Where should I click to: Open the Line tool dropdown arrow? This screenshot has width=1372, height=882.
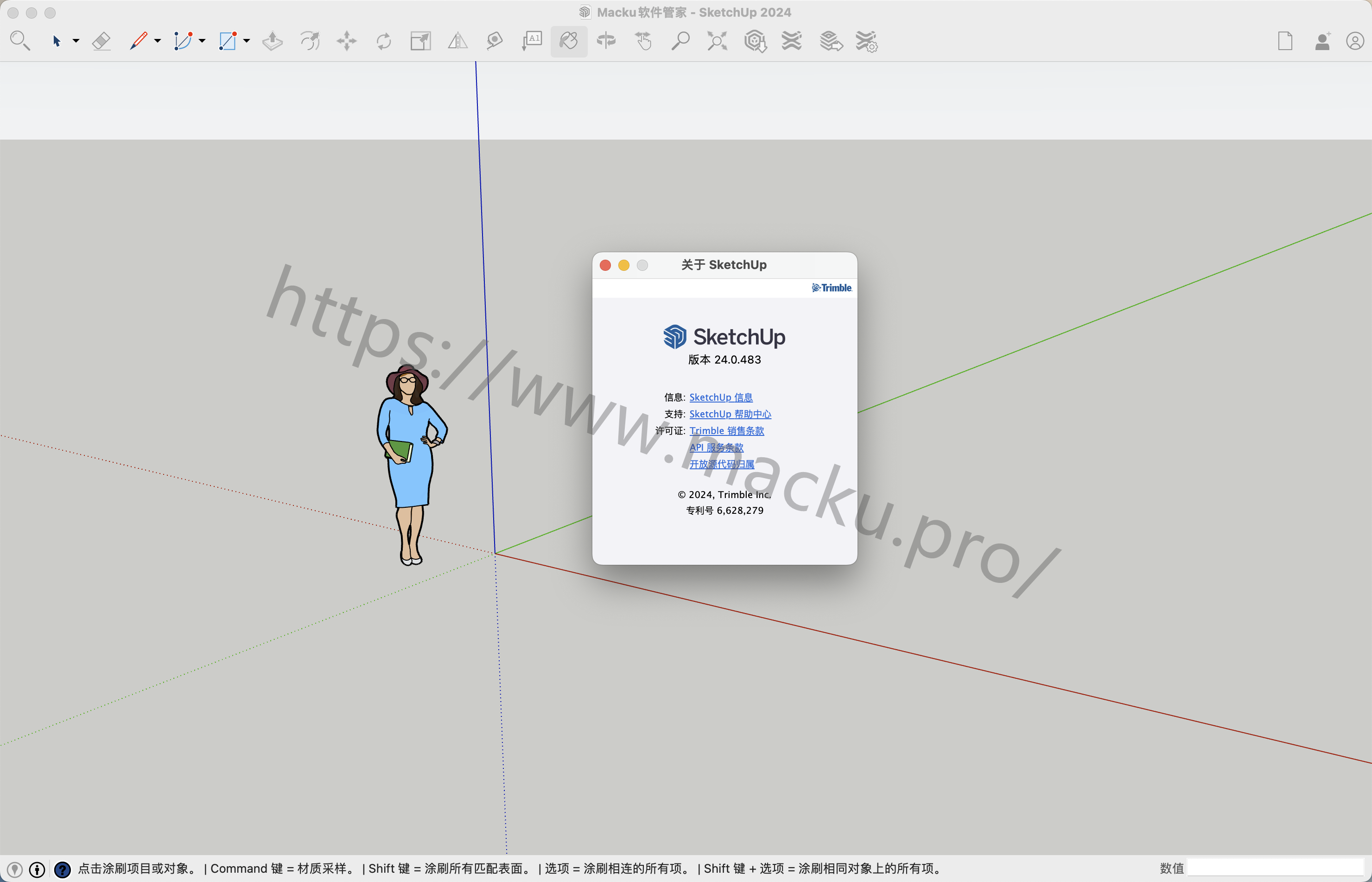click(x=158, y=41)
